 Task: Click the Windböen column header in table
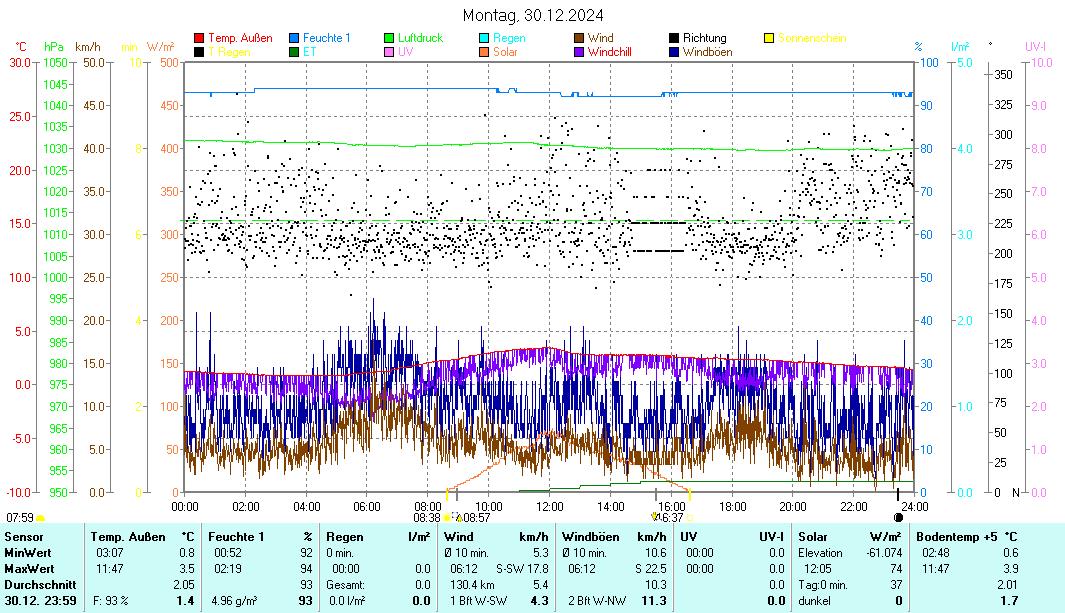pyautogui.click(x=590, y=537)
